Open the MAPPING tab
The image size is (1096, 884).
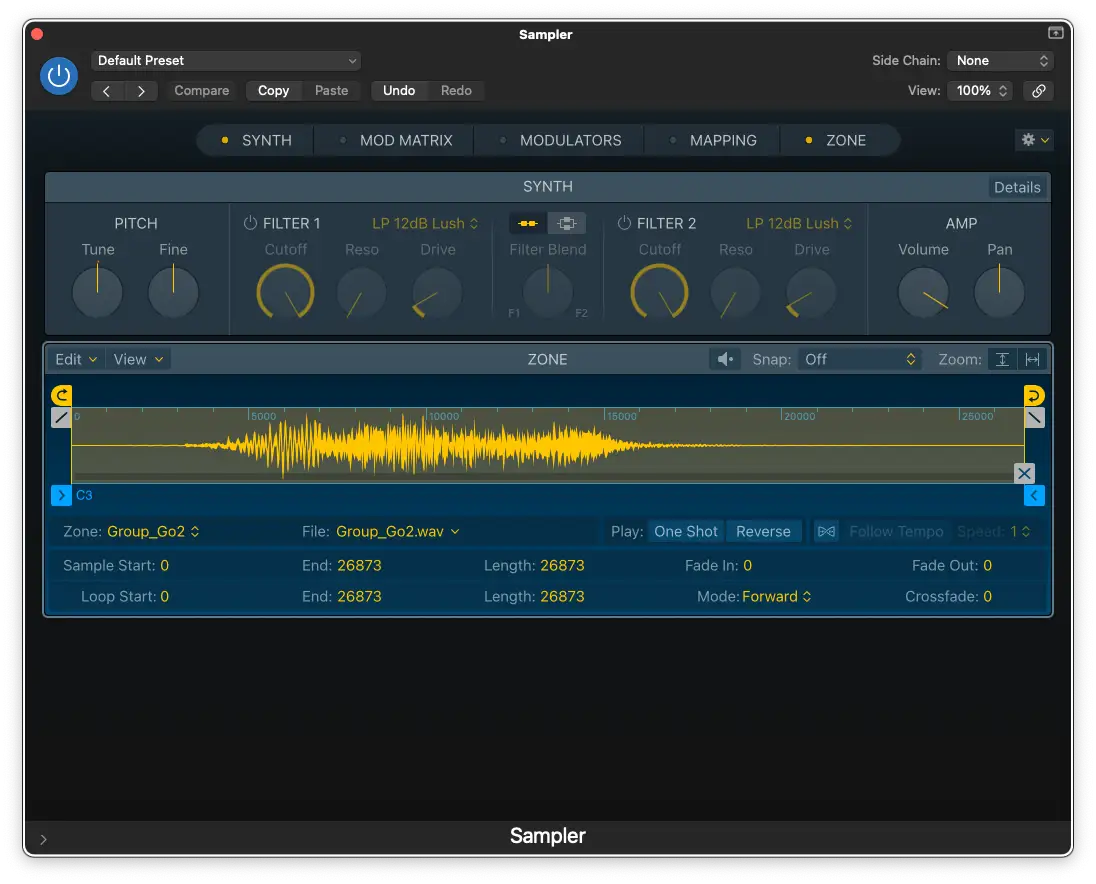click(x=722, y=141)
